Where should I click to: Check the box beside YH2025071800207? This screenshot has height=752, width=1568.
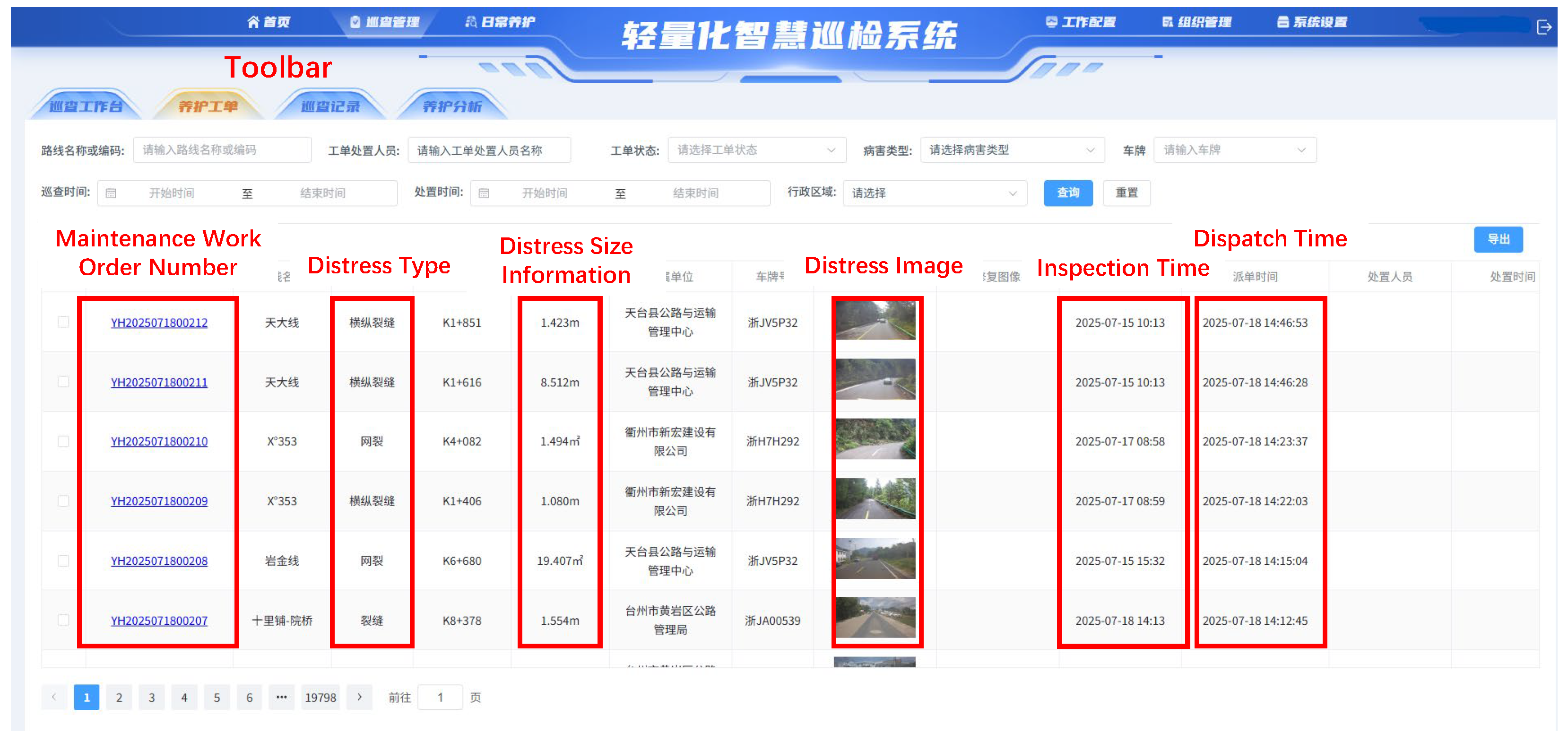pos(63,620)
